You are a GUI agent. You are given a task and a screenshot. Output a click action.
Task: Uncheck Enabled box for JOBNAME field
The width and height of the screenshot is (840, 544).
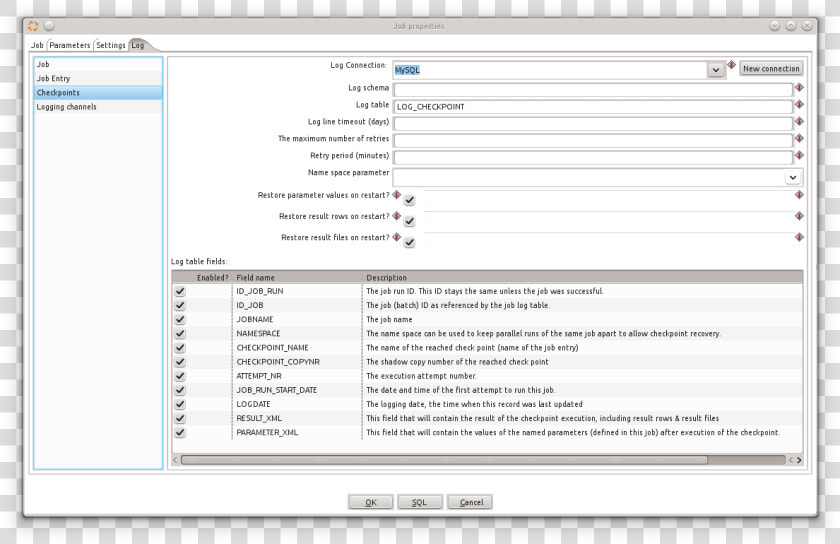pyautogui.click(x=180, y=319)
